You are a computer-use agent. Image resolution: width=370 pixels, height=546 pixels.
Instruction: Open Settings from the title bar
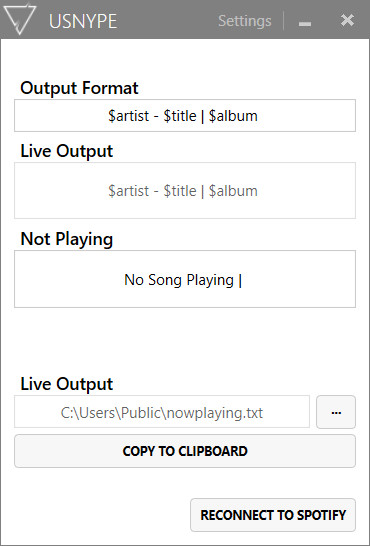click(x=244, y=21)
